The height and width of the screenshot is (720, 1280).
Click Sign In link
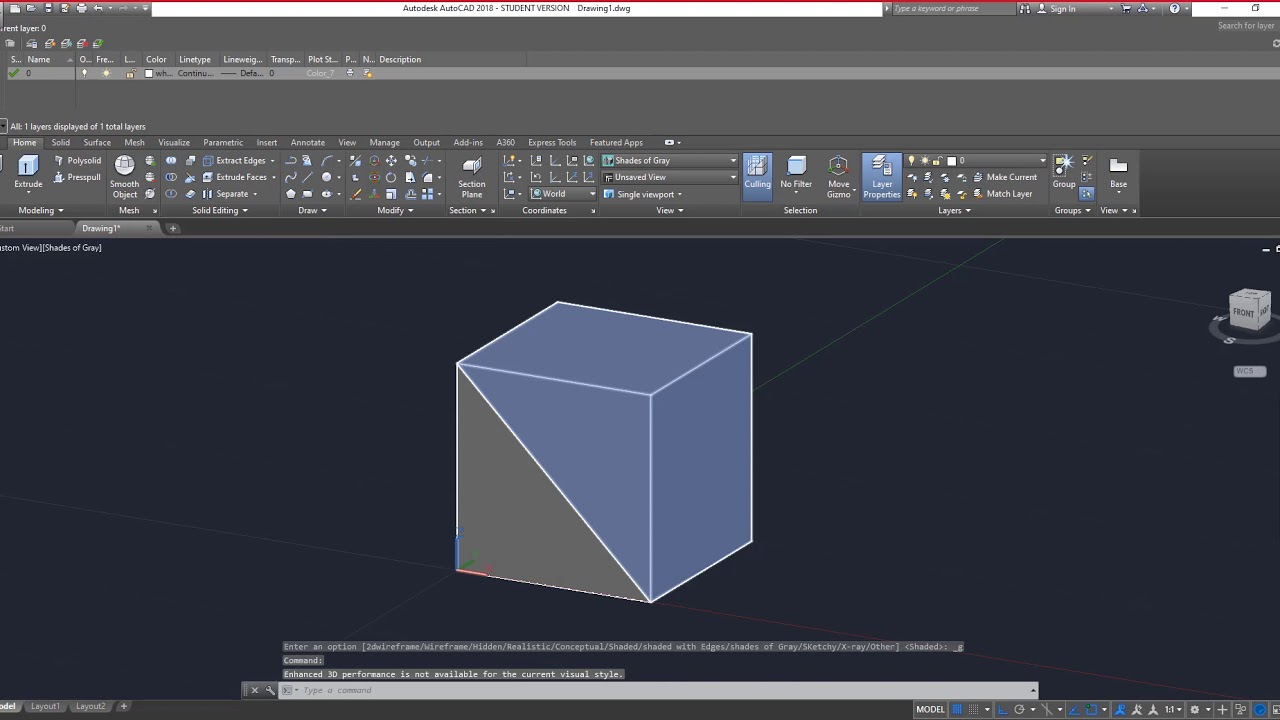coord(1063,9)
